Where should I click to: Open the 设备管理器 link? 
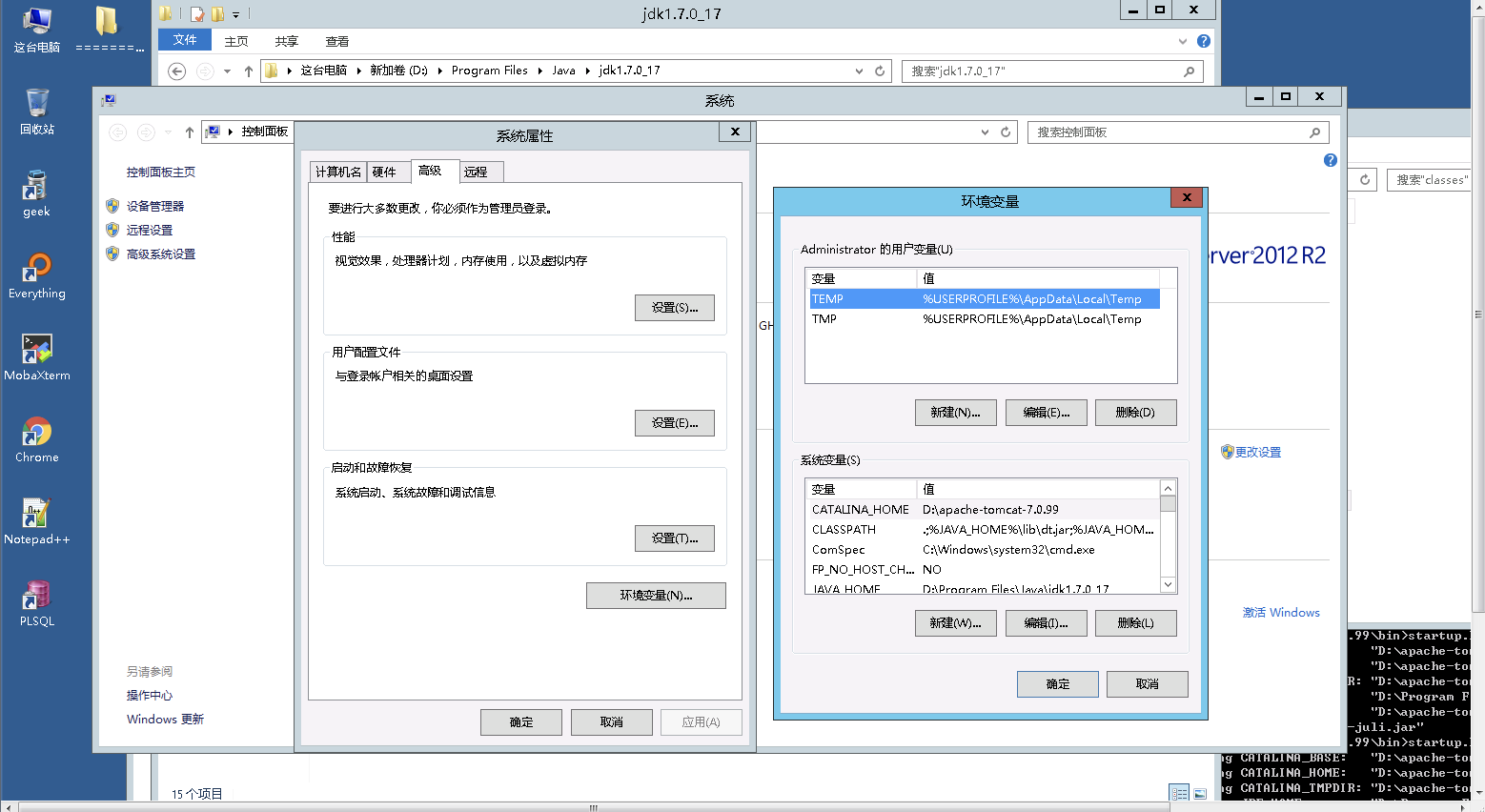pos(155,206)
